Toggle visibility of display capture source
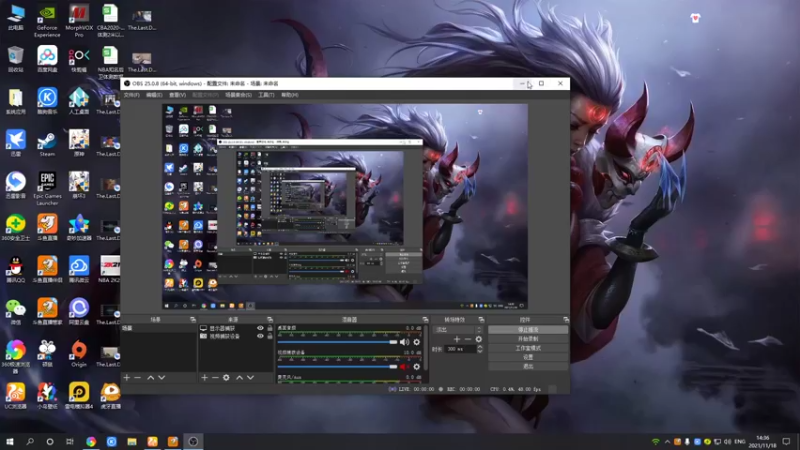 click(260, 328)
